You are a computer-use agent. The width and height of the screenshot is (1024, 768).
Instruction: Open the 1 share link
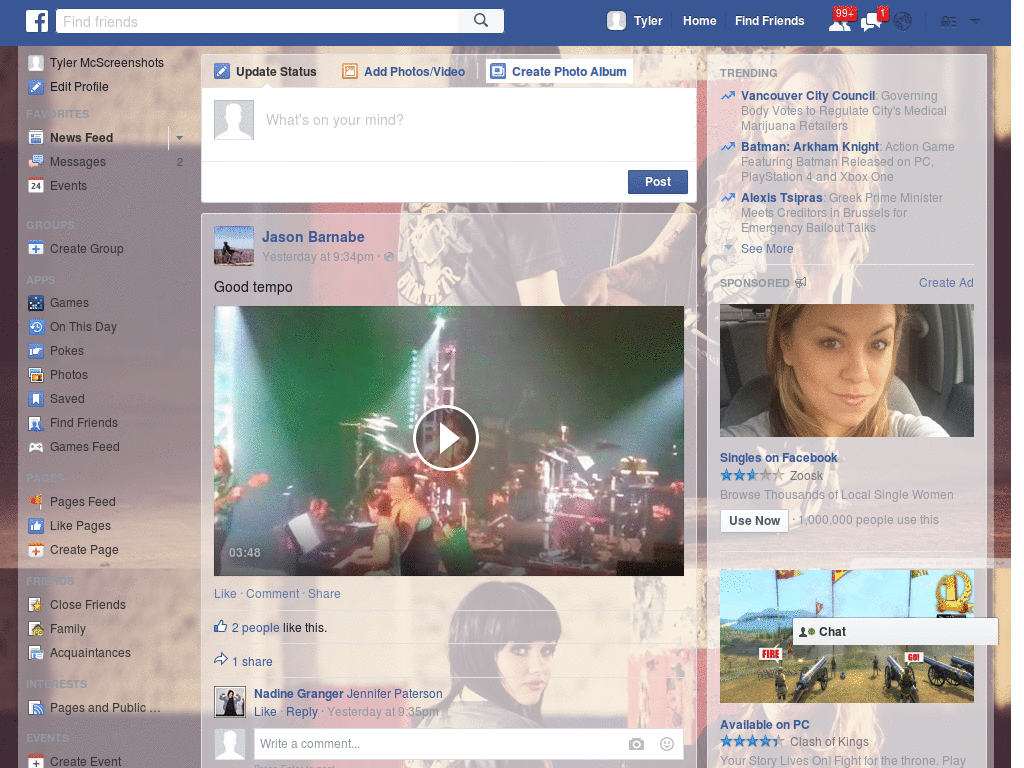click(x=252, y=662)
